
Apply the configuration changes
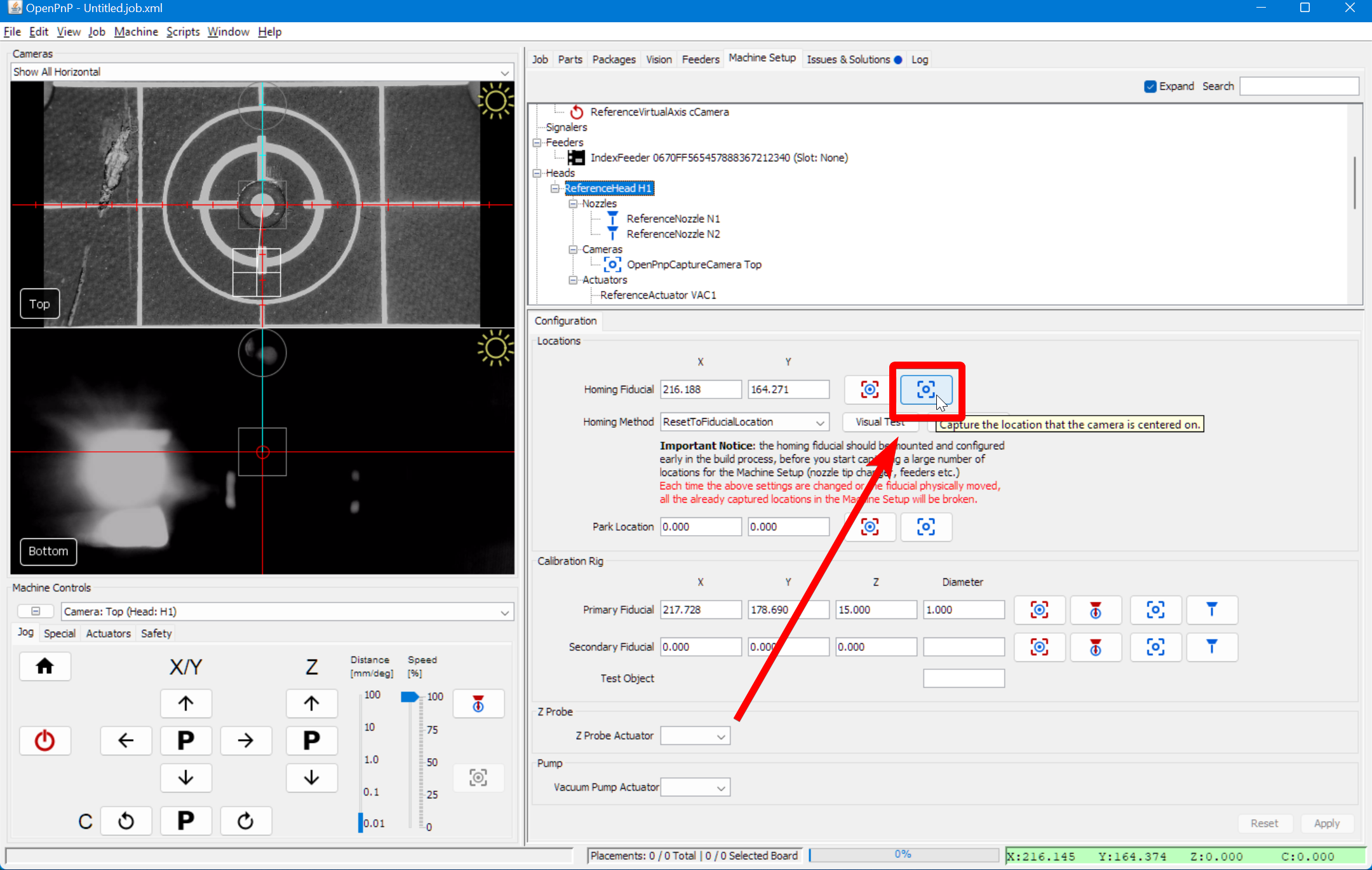1327,823
